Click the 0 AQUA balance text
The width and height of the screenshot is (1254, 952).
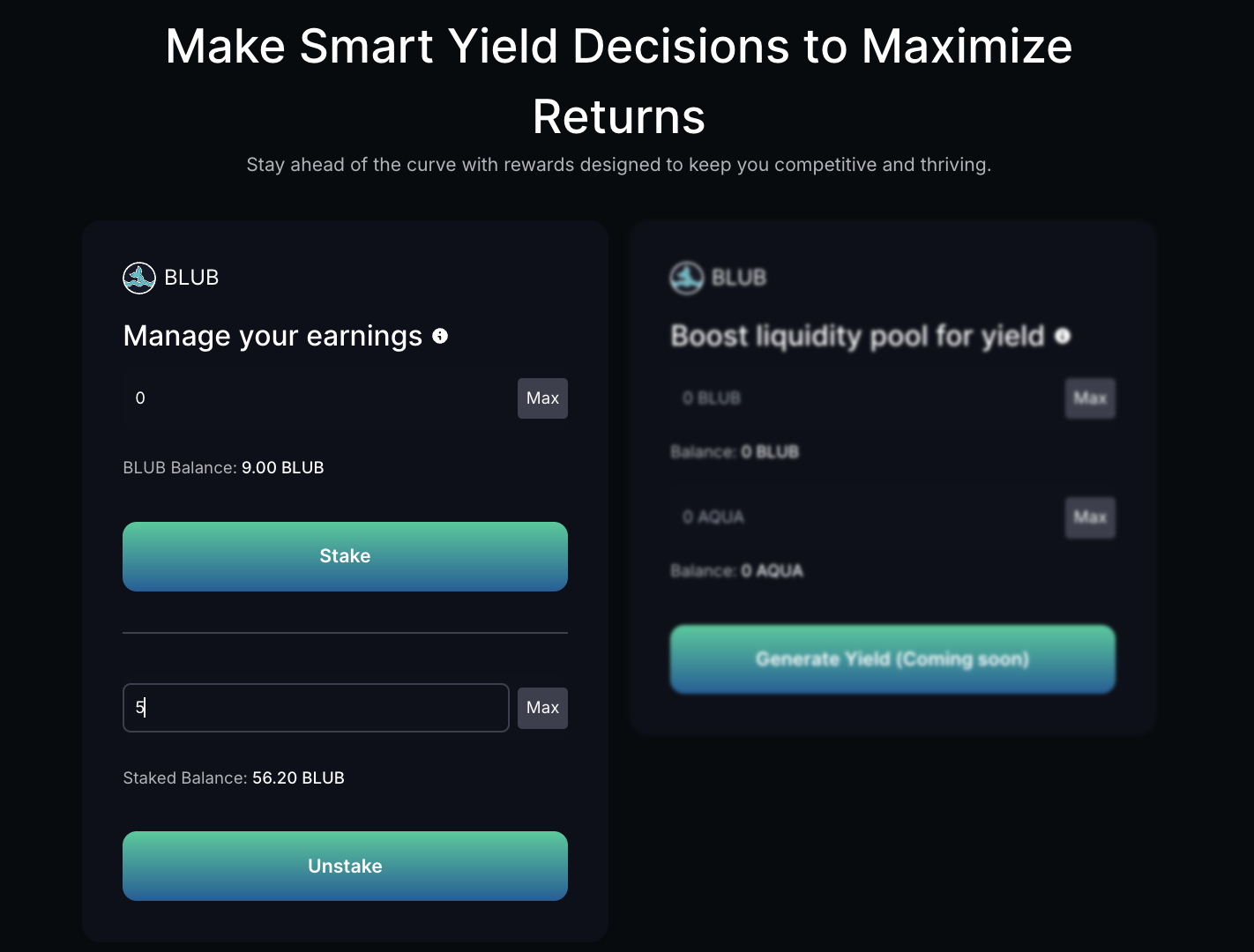coord(772,571)
